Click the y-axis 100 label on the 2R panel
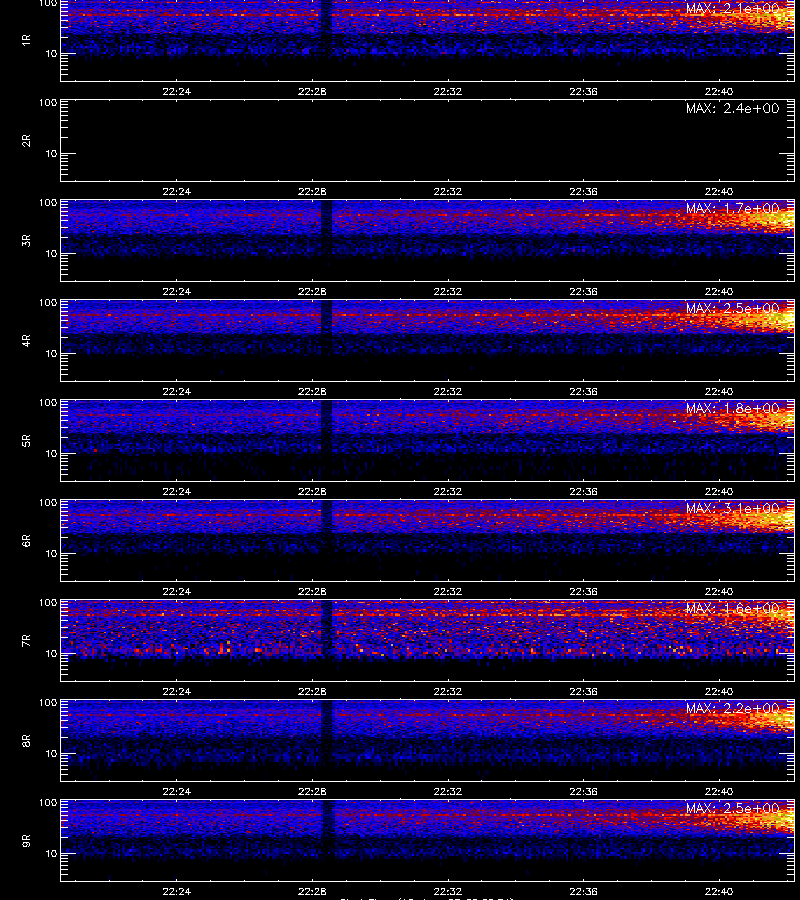 pyautogui.click(x=48, y=103)
